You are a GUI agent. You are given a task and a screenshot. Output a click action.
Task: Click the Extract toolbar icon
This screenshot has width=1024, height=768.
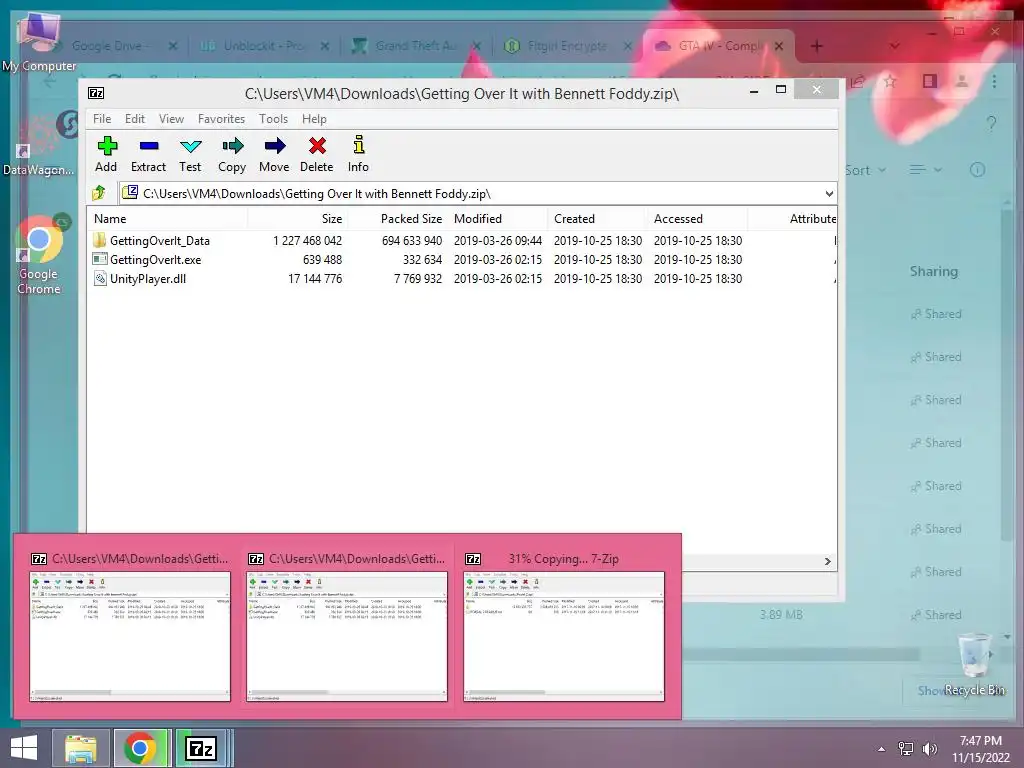pos(149,146)
